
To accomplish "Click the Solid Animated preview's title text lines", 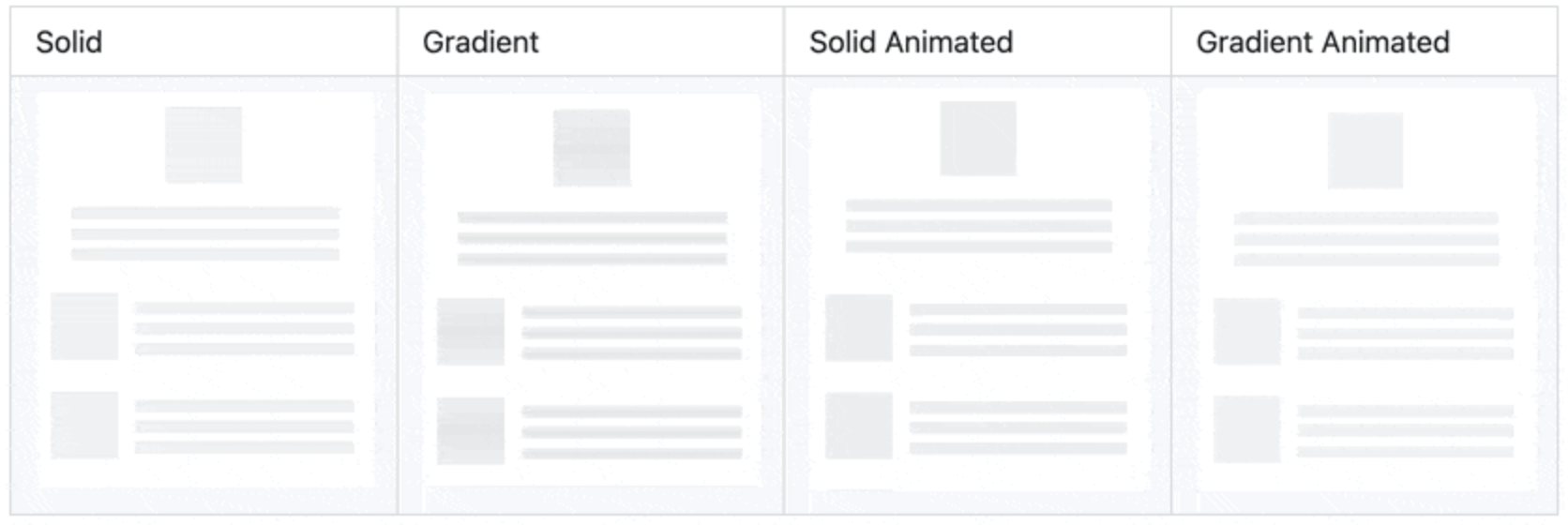I will (x=979, y=226).
